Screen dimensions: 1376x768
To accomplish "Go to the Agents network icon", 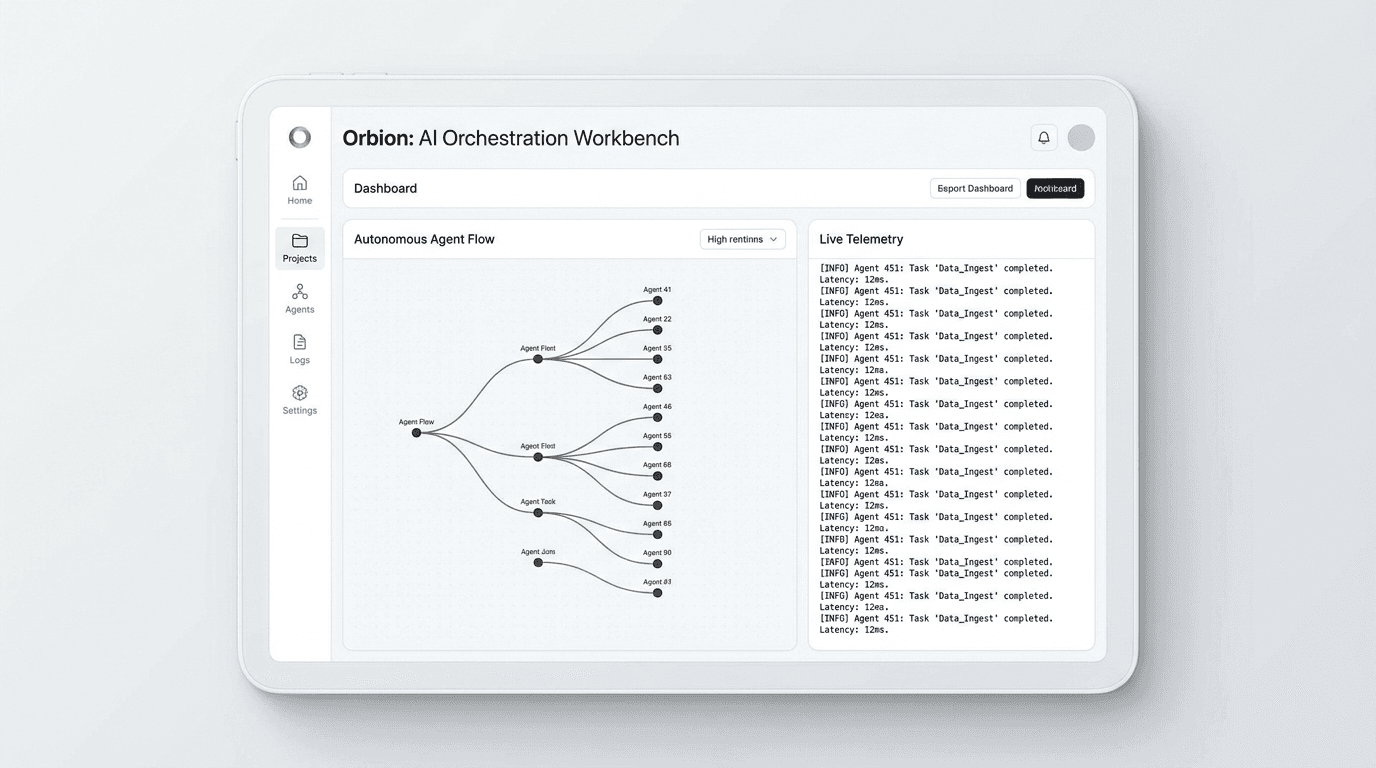I will (x=300, y=292).
